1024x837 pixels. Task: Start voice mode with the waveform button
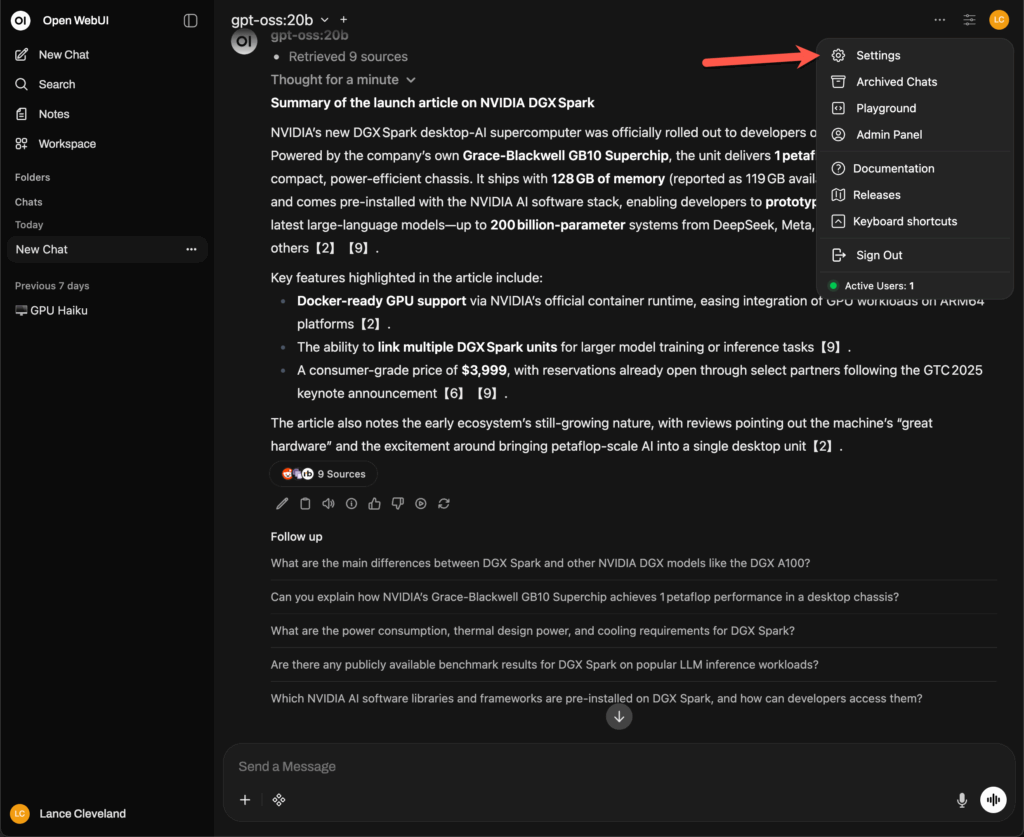point(993,800)
